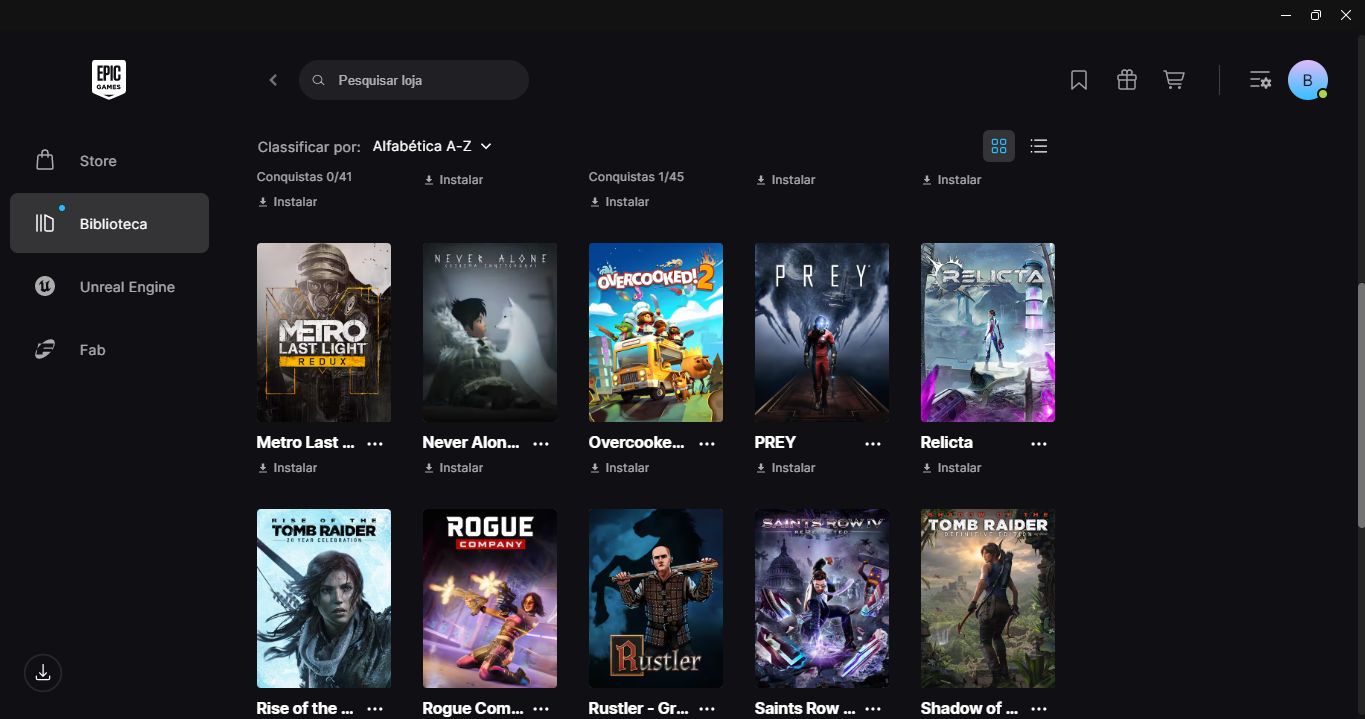1365x719 pixels.
Task: Open the settings list-gear icon
Action: tap(1260, 80)
